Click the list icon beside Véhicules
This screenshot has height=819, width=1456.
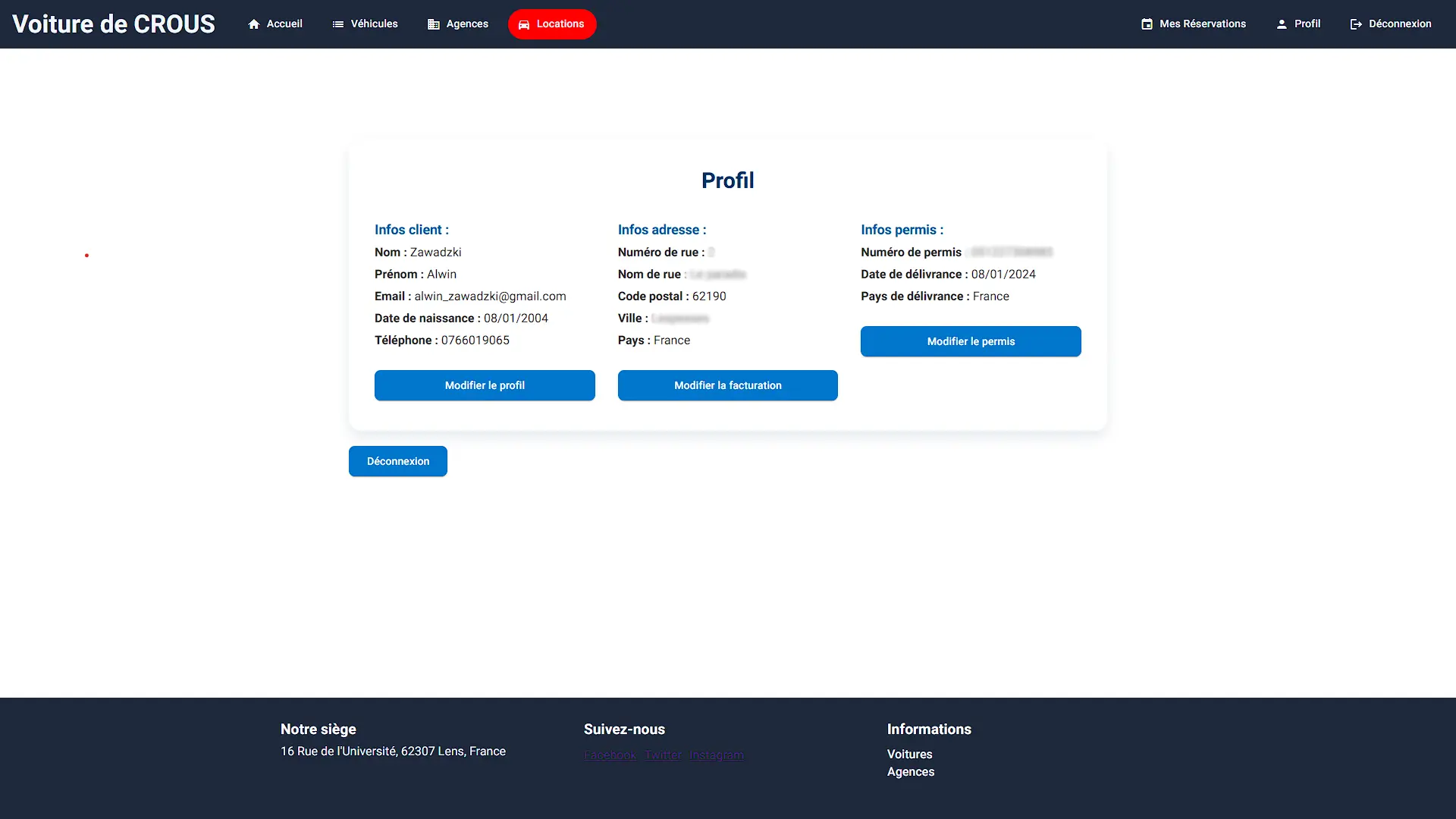click(338, 24)
